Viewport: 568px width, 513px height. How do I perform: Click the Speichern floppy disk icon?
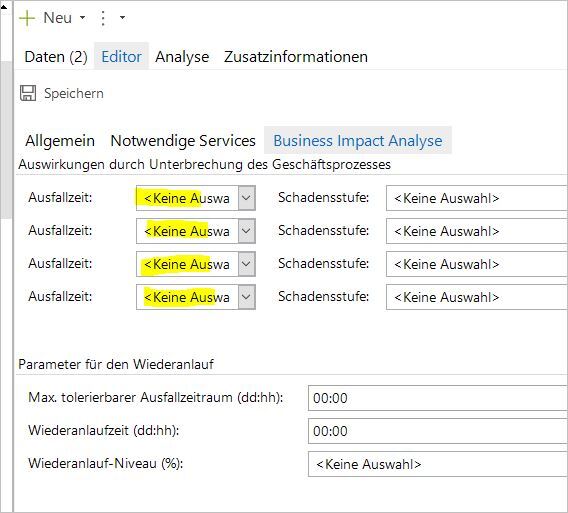tap(28, 93)
